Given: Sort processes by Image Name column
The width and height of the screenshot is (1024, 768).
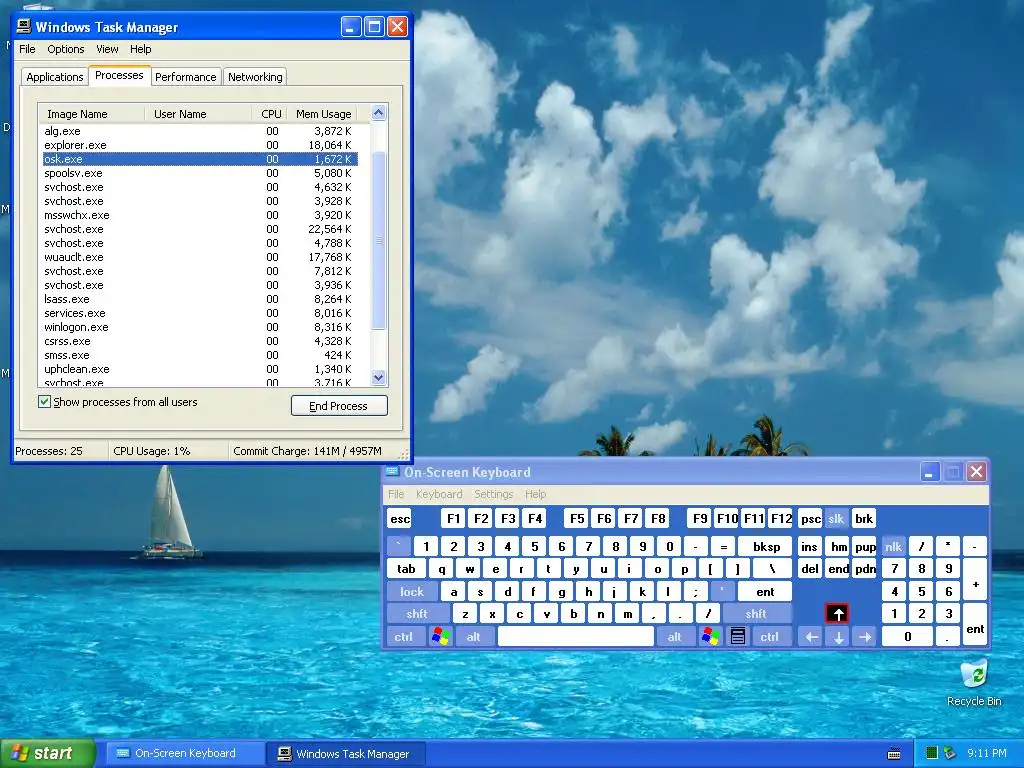Looking at the screenshot, I should (x=91, y=114).
